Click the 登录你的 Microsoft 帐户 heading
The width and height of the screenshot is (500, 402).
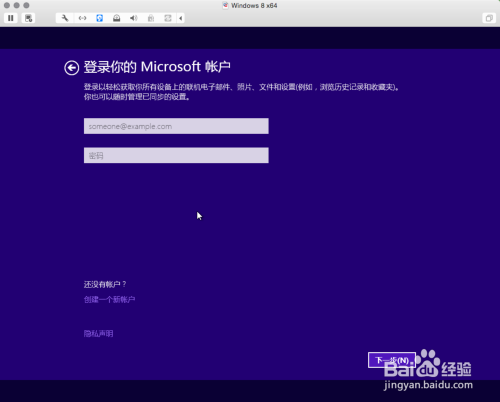coord(157,67)
